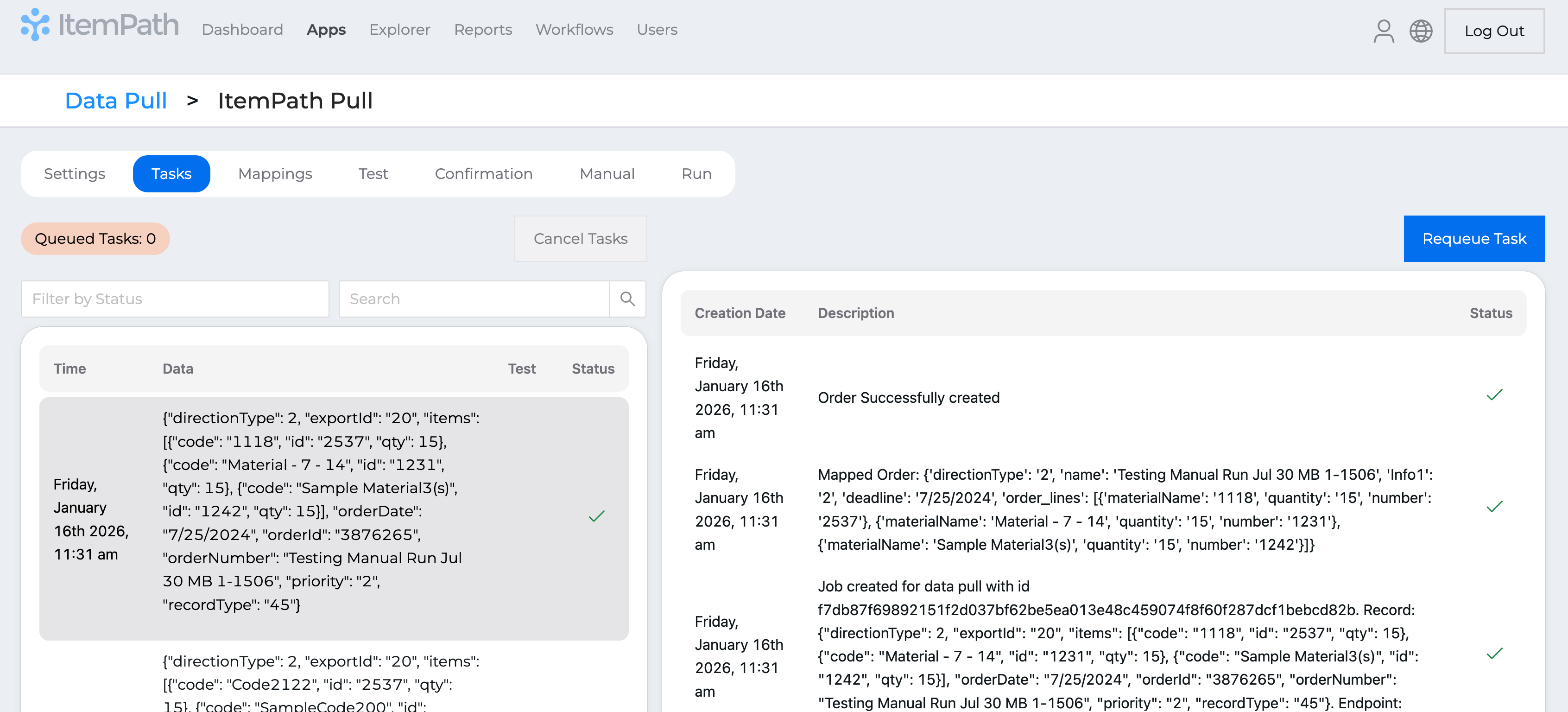Screen dimensions: 1568x712
Task: Open the user profile icon
Action: 1383,31
